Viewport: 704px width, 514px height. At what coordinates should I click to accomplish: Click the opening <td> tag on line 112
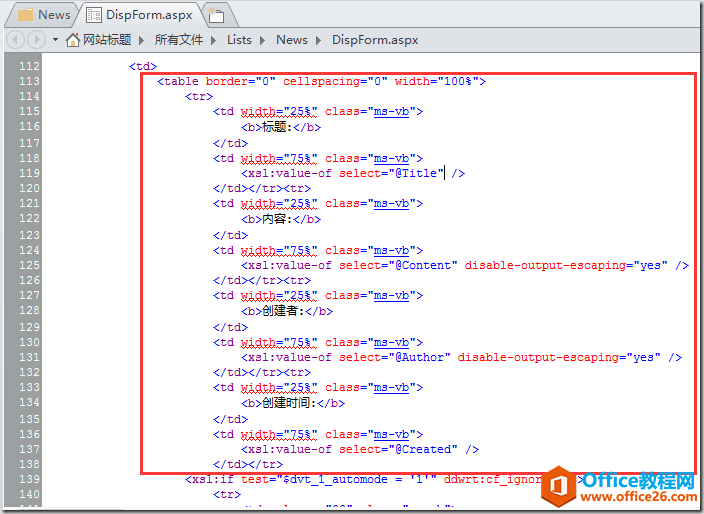coord(143,66)
